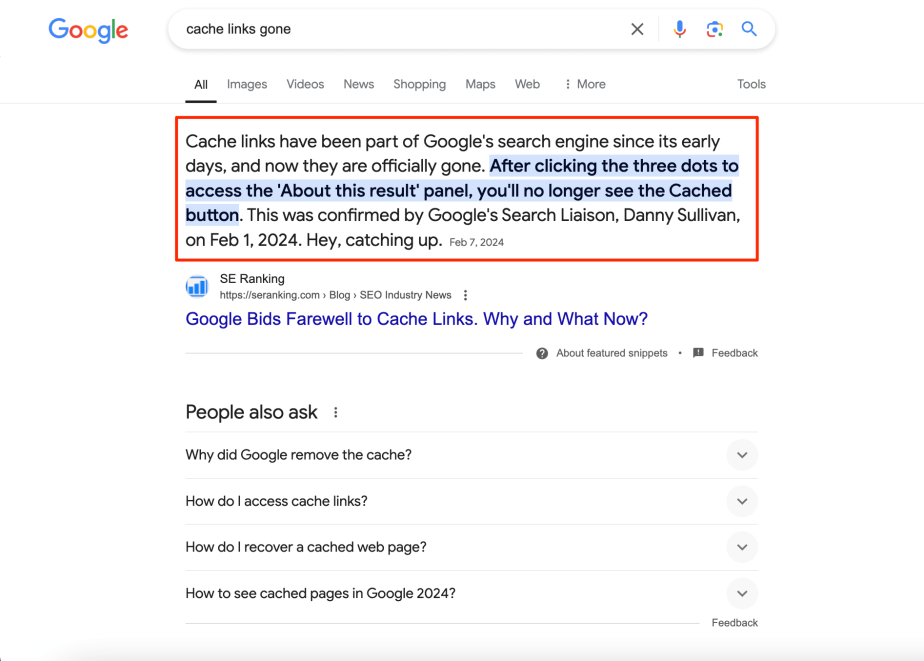
Task: Click the question mark icon near About featured snippets
Action: click(541, 353)
